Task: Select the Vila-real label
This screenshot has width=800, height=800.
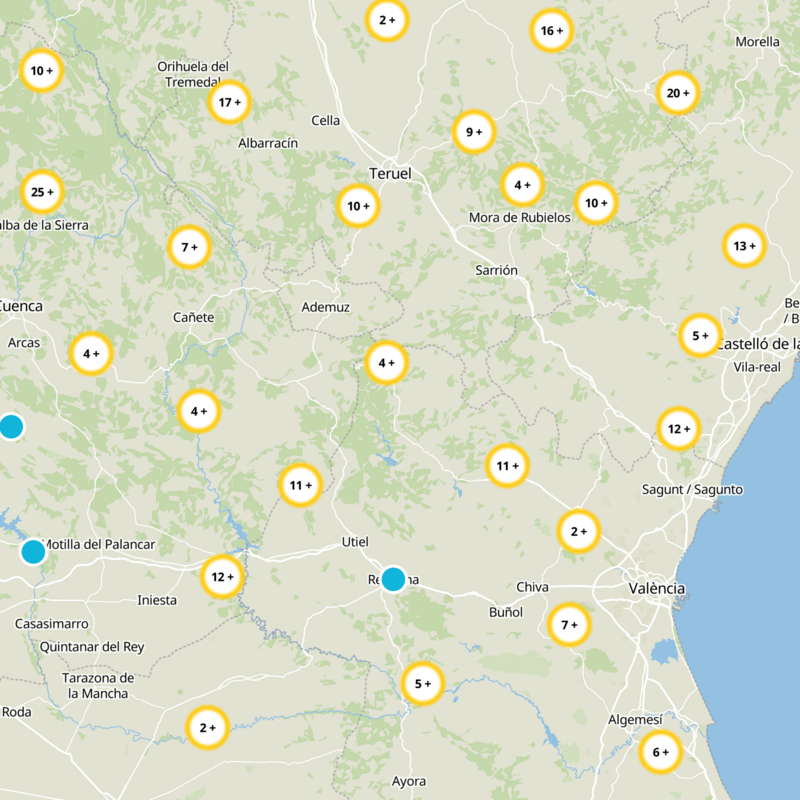Action: [x=757, y=367]
